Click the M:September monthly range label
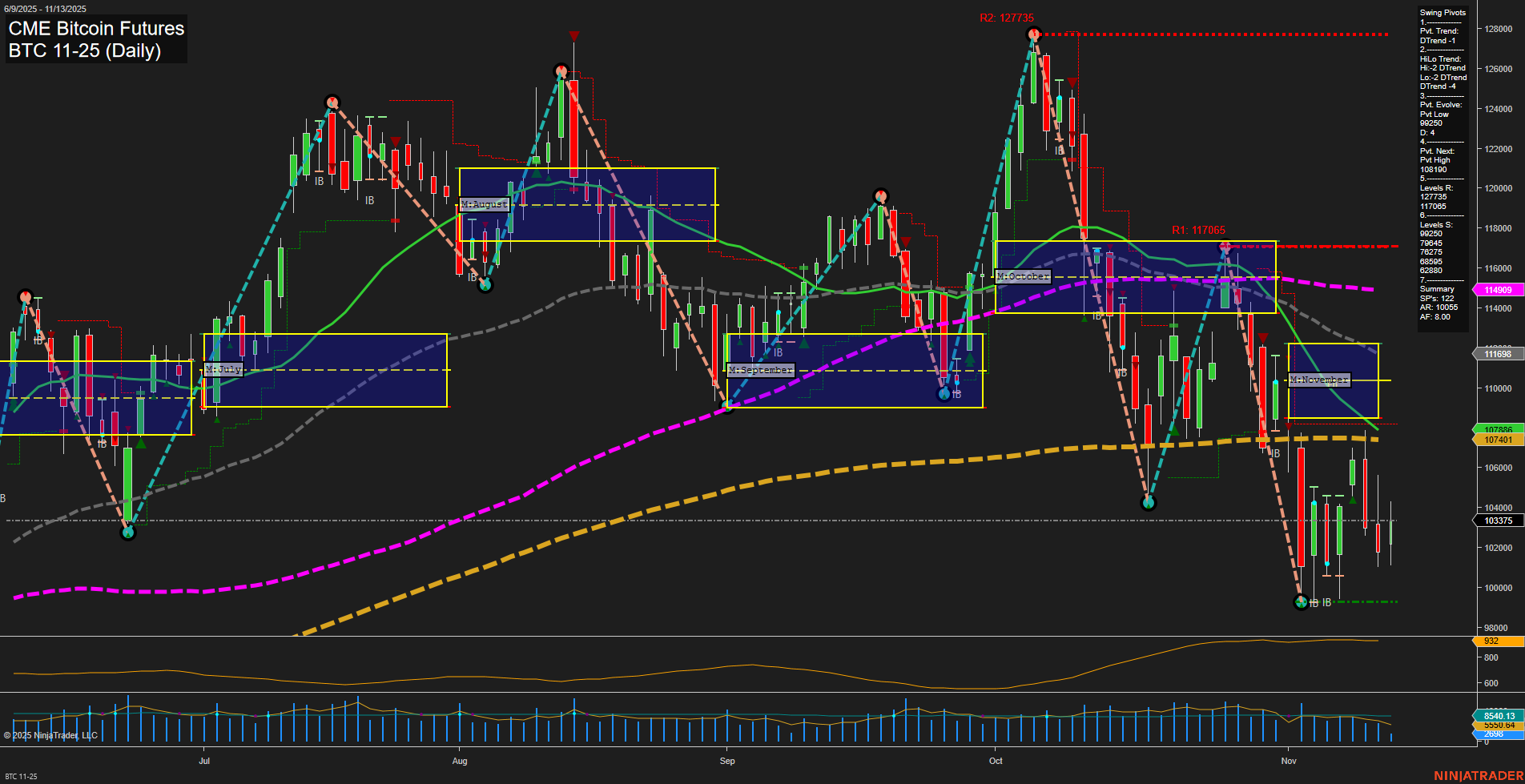1525x784 pixels. point(760,370)
